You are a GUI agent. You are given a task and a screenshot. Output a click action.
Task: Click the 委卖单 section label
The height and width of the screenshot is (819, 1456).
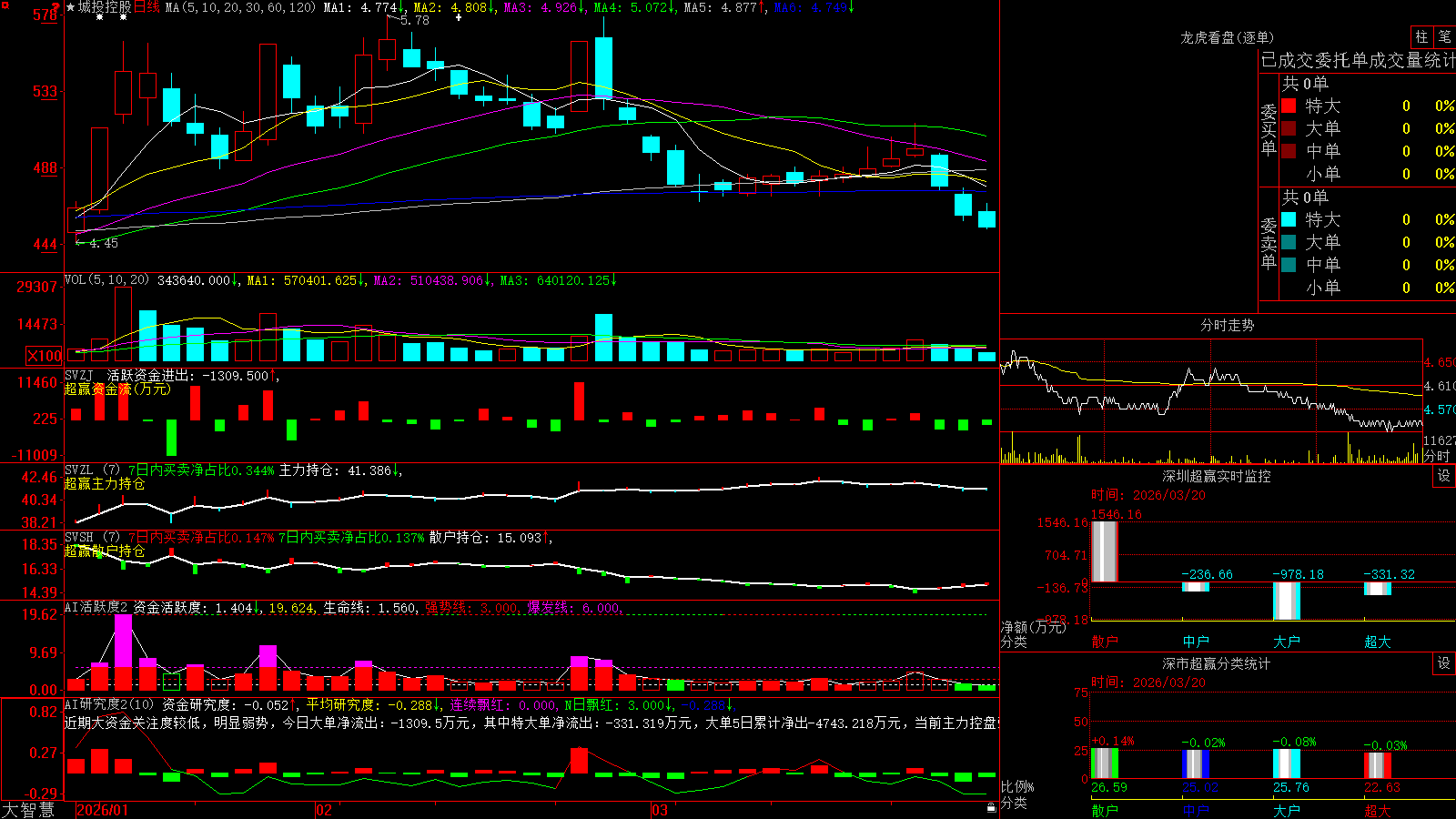[1269, 243]
